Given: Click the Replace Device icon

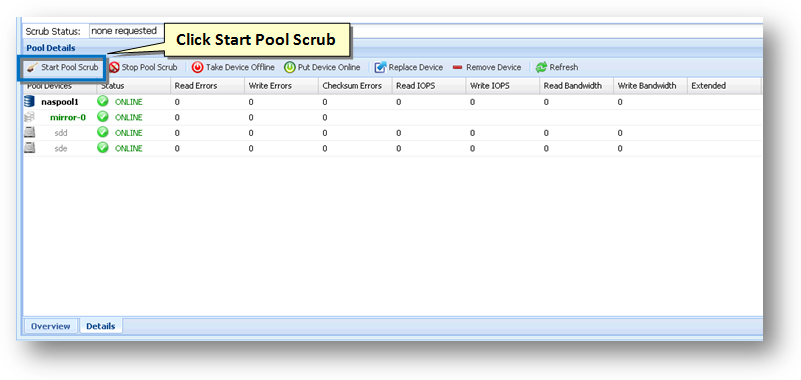Looking at the screenshot, I should (380, 67).
